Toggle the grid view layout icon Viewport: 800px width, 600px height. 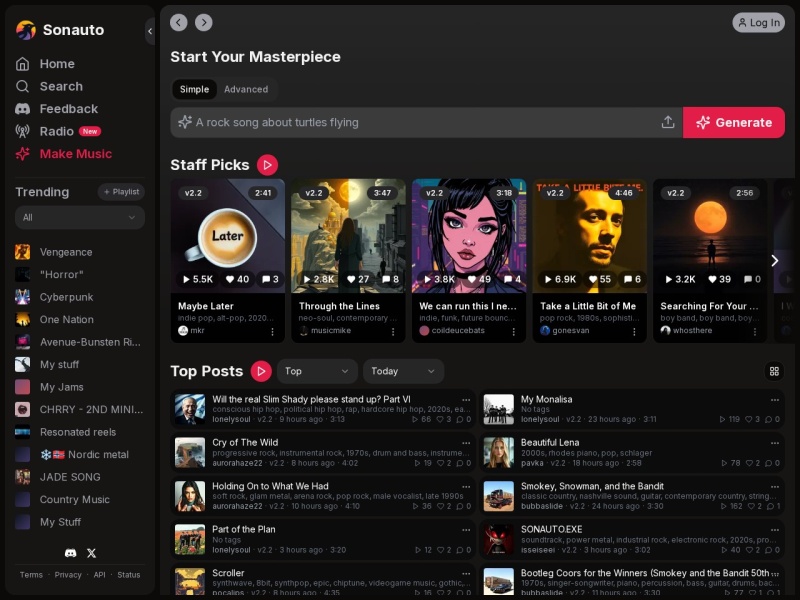(x=774, y=371)
